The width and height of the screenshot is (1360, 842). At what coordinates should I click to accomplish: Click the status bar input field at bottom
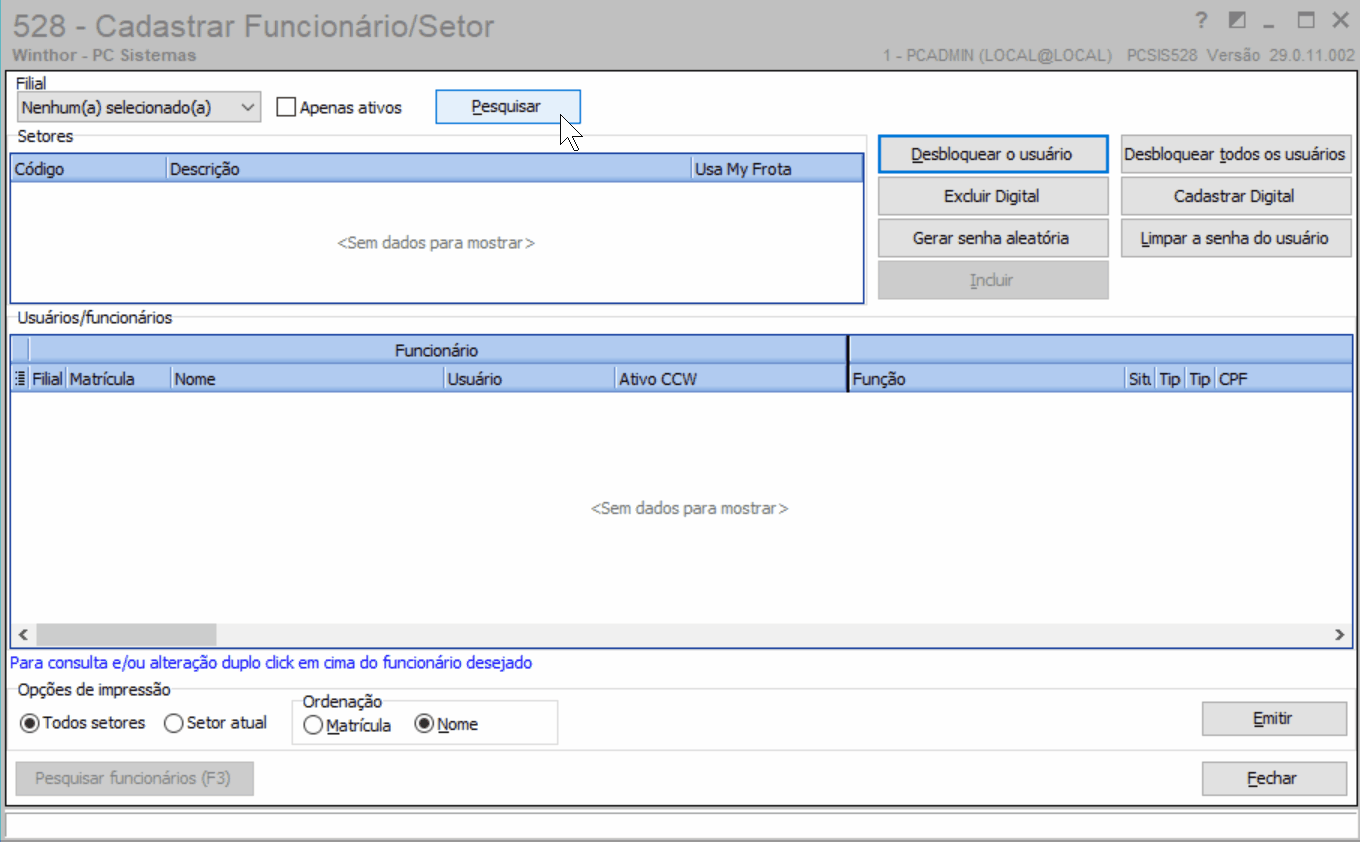(x=679, y=825)
